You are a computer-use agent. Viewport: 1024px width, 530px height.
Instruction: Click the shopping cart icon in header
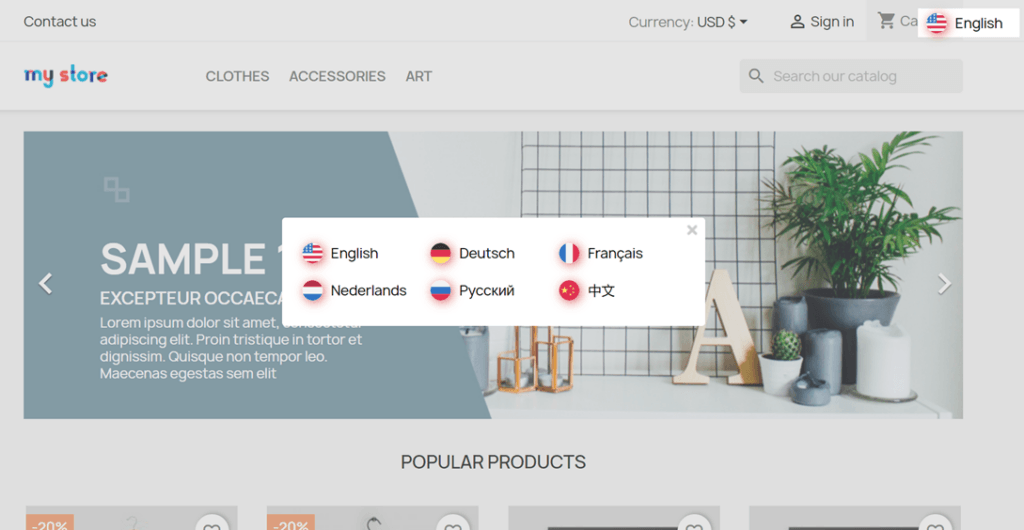886,21
